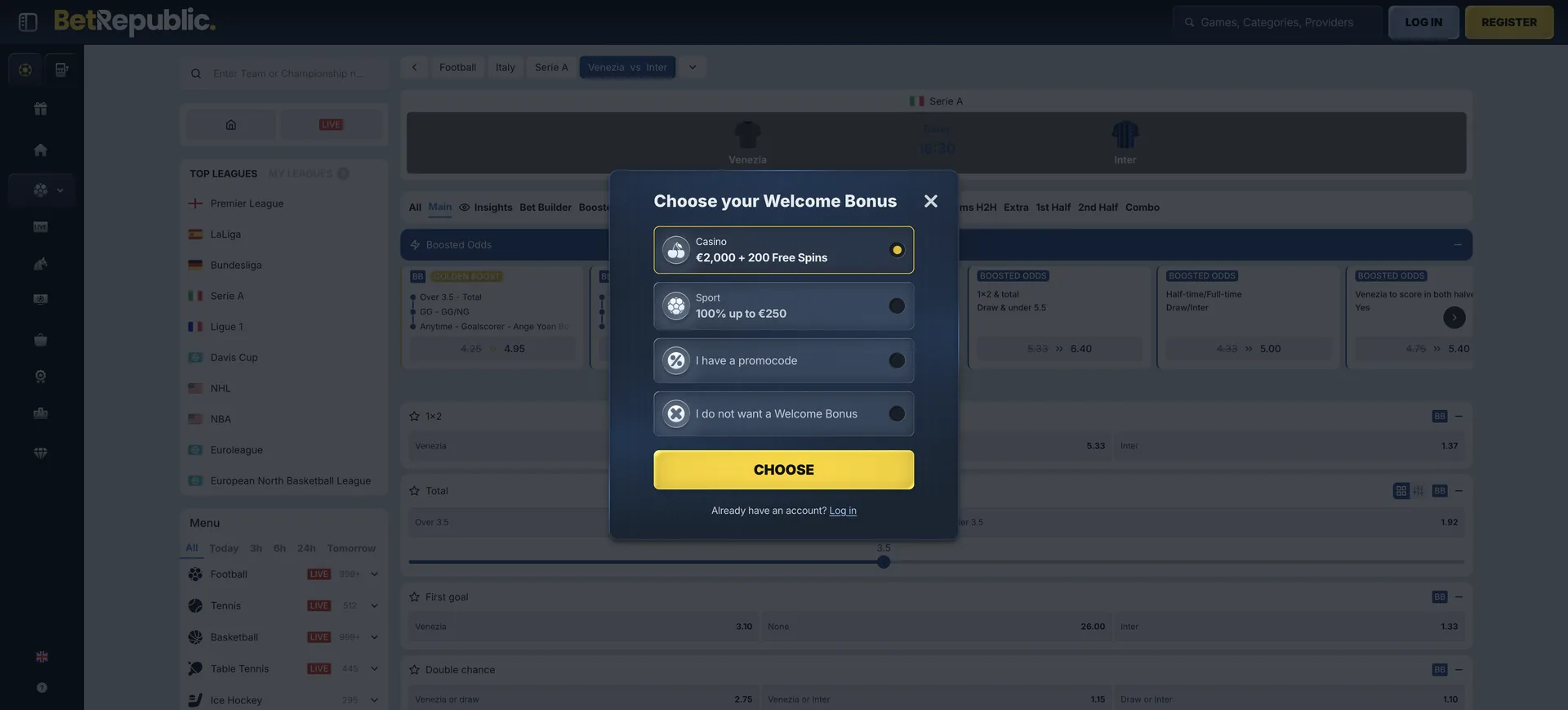Switch to the 2nd Half markets tab
This screenshot has width=1568, height=710.
[1098, 208]
